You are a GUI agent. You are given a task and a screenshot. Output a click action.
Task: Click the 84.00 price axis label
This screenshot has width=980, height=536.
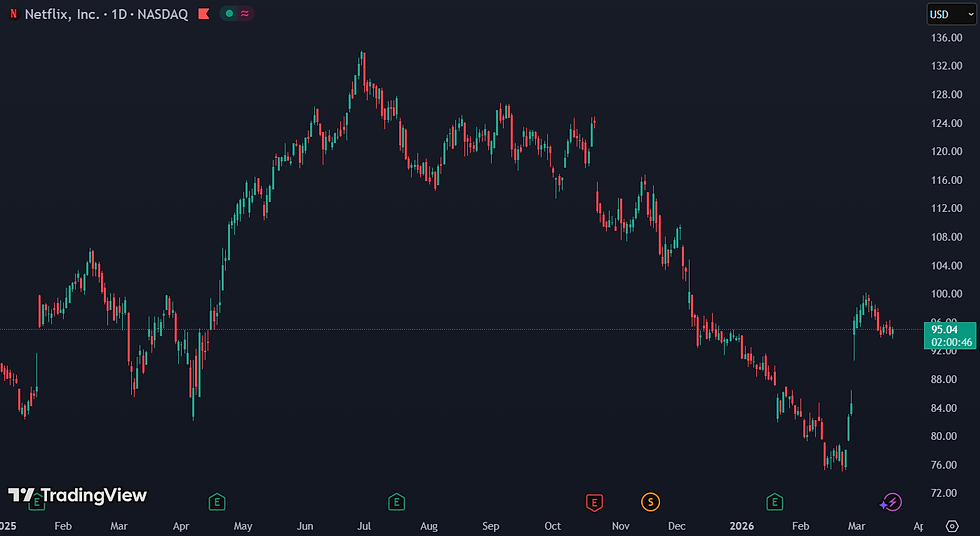point(944,408)
